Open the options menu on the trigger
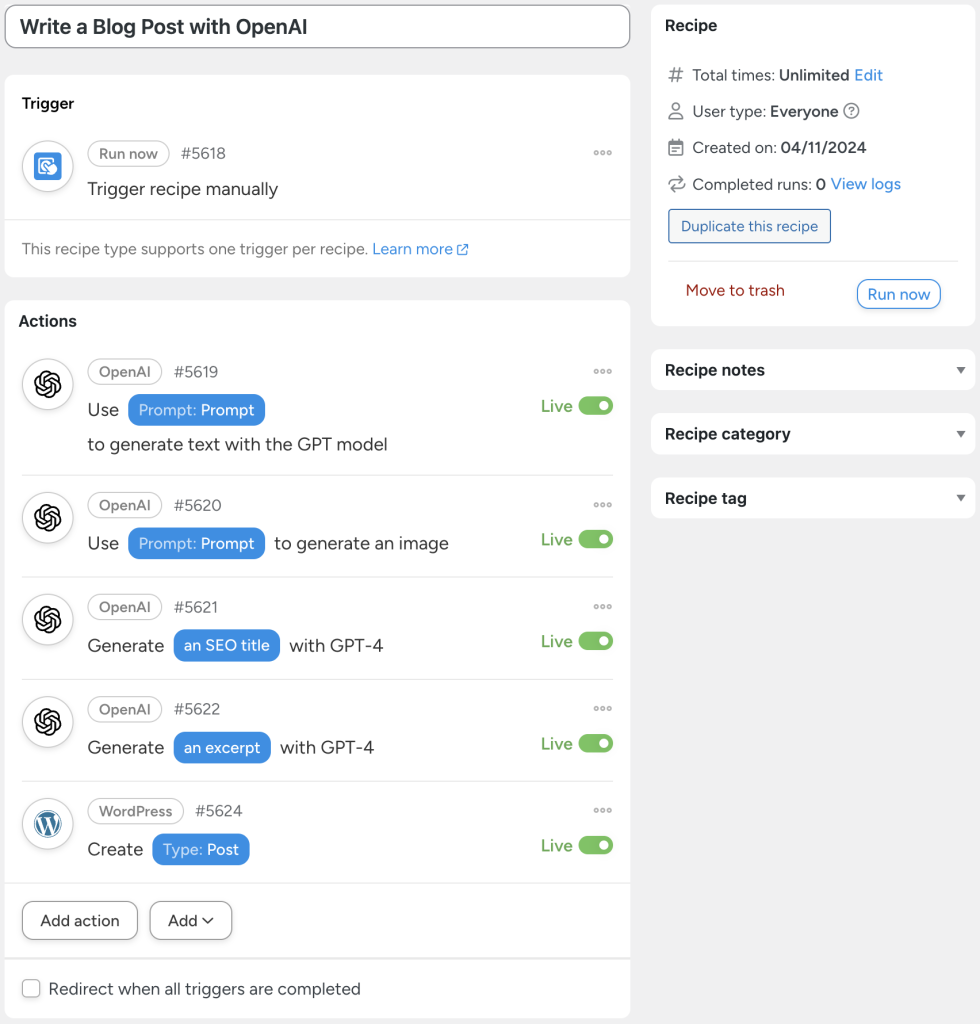The image size is (980, 1024). point(602,152)
